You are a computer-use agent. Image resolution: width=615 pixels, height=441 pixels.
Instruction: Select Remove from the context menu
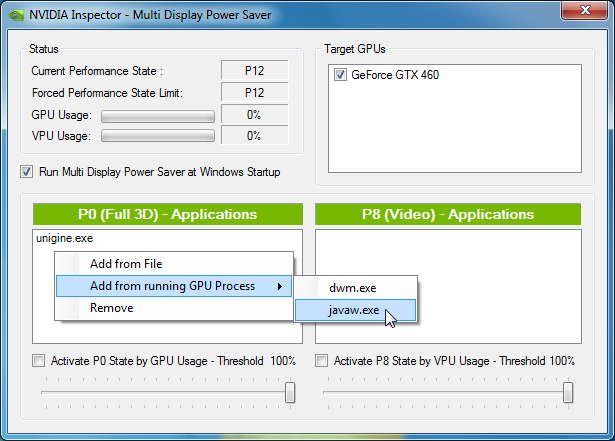111,308
